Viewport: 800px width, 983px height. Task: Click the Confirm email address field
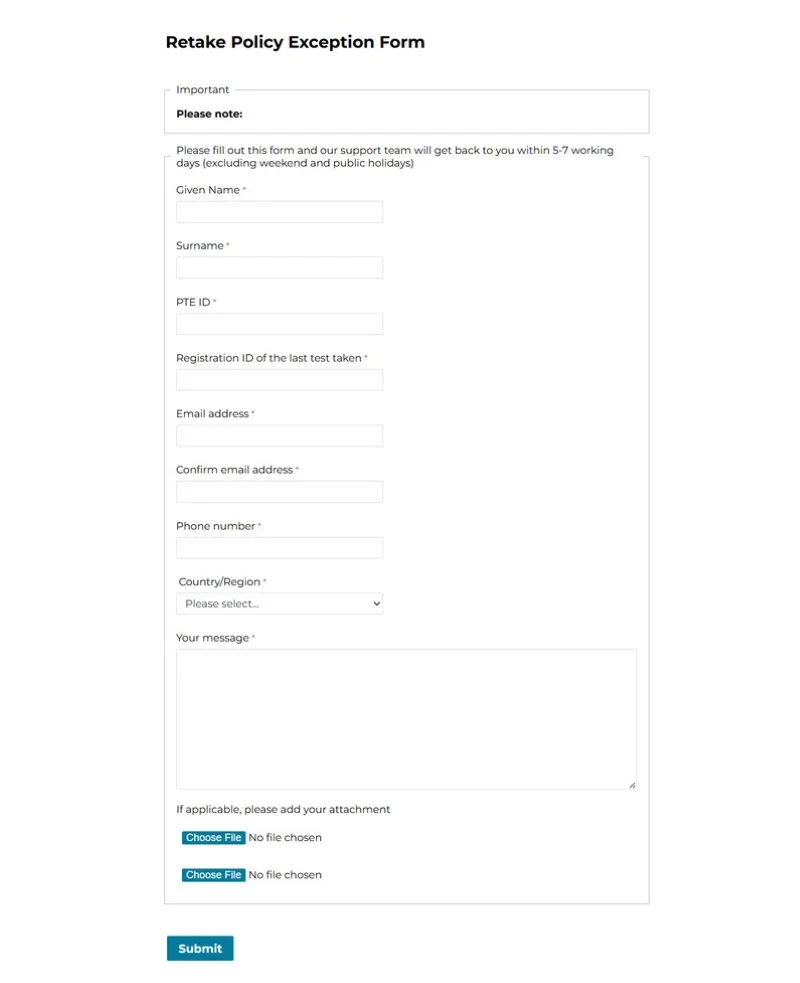pyautogui.click(x=279, y=491)
